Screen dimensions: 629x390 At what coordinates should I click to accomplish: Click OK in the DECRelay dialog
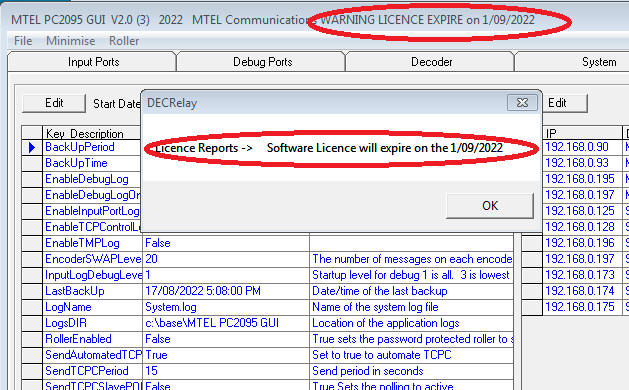click(x=490, y=205)
